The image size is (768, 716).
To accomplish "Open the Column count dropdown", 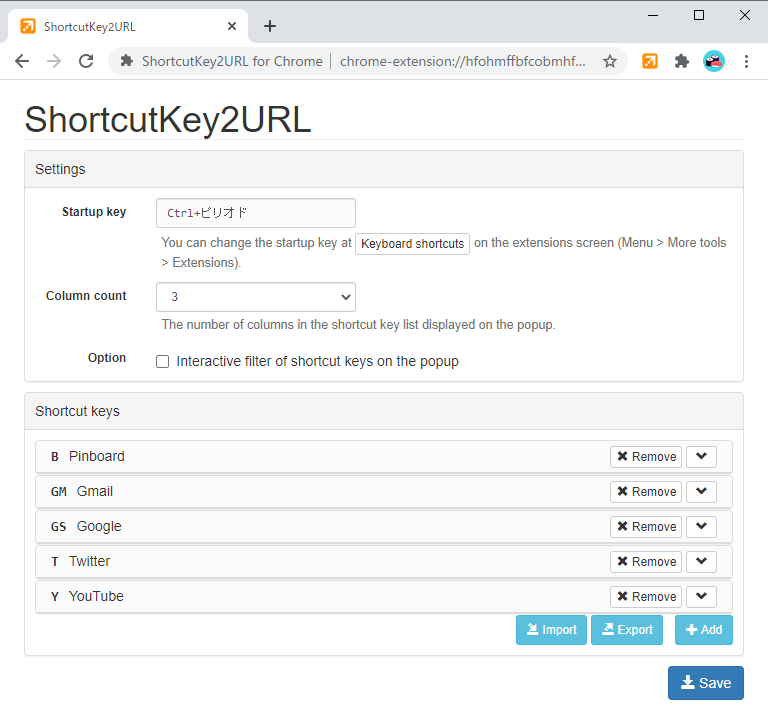I will [x=256, y=297].
